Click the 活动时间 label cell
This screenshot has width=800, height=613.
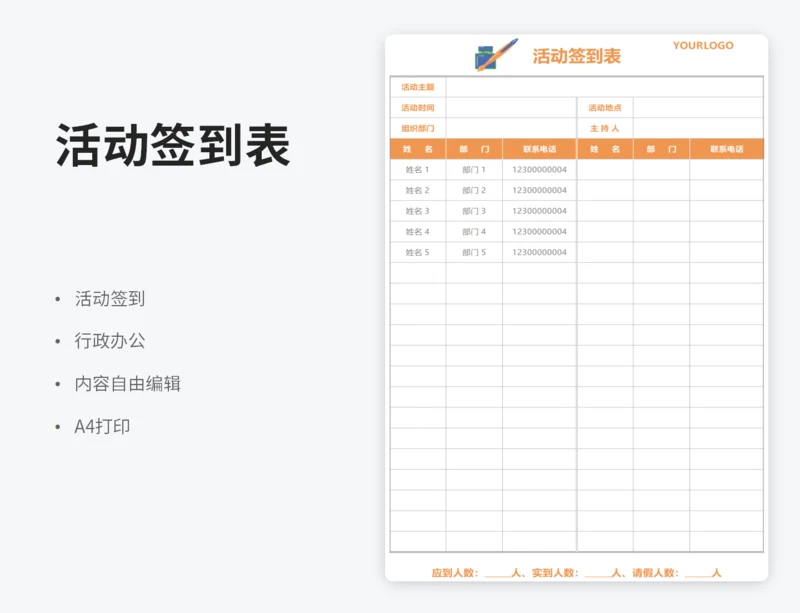point(418,108)
